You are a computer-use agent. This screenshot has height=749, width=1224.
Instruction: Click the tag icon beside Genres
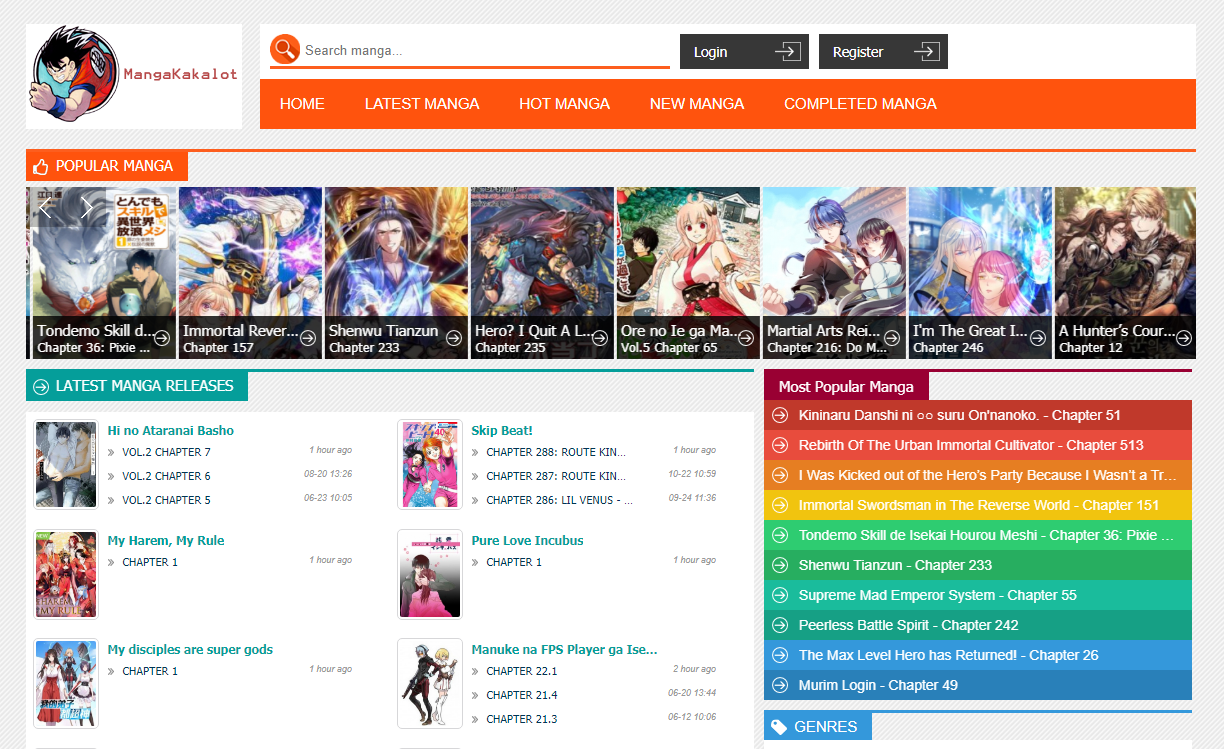point(779,727)
